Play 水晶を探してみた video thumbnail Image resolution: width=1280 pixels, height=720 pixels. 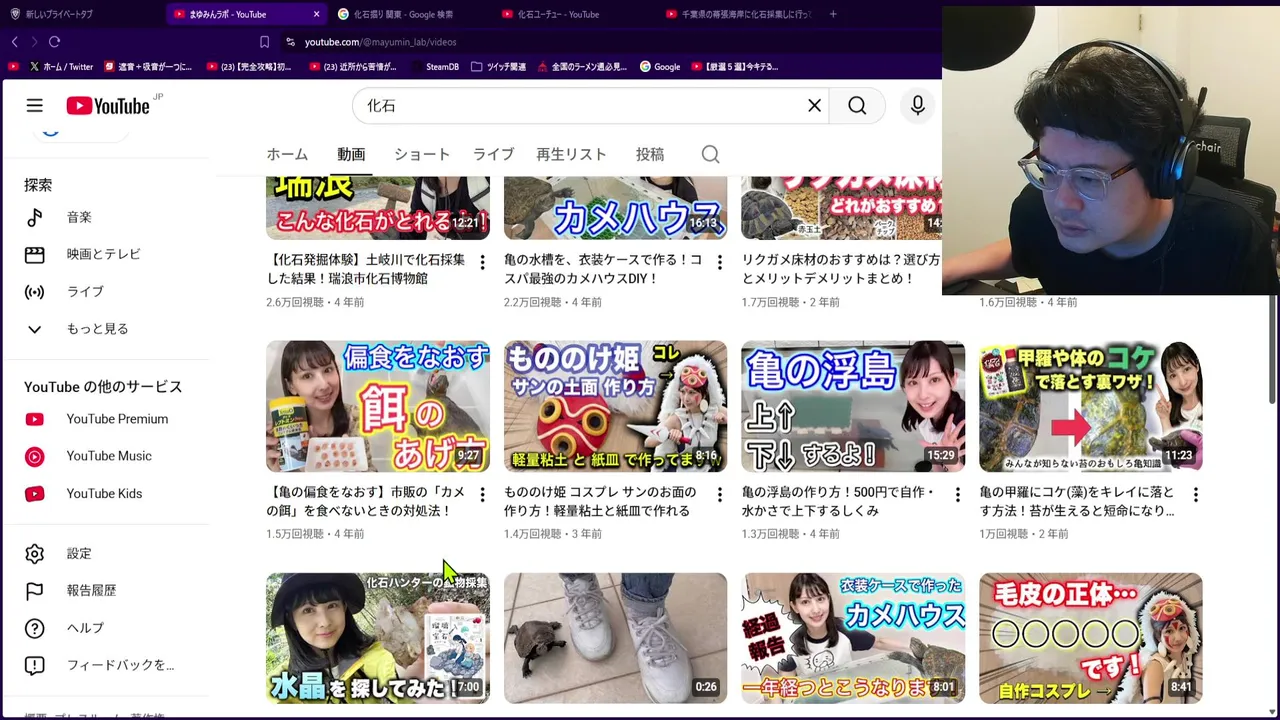[x=378, y=638]
